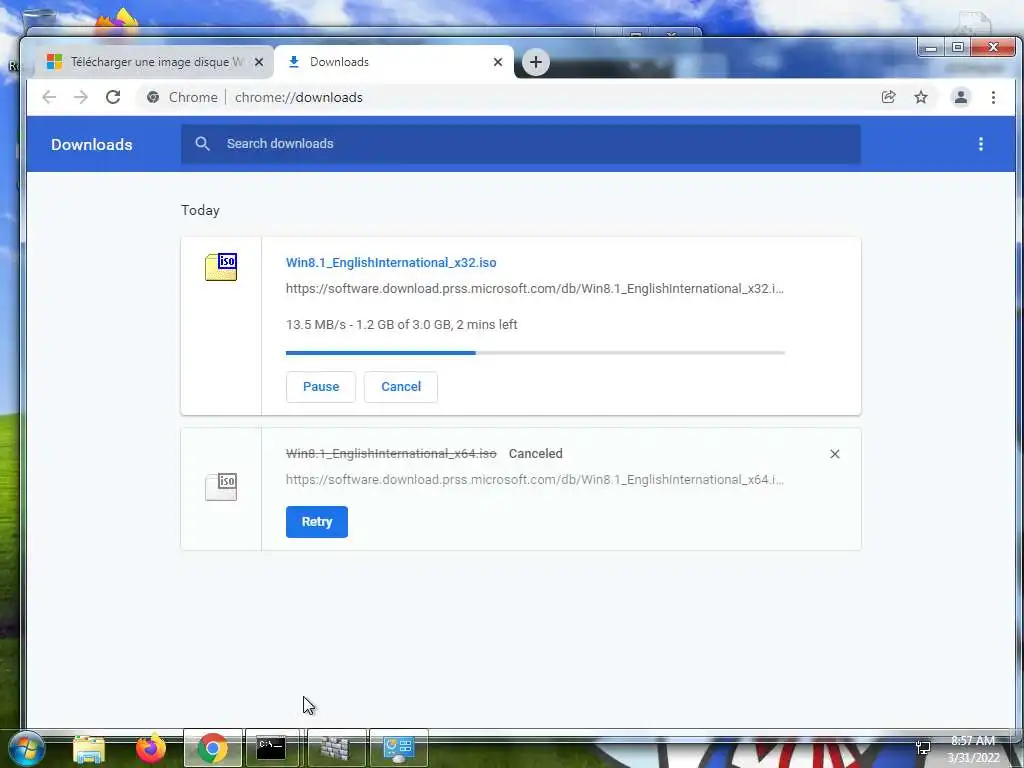Go forward using the browser forward arrow
Image resolution: width=1024 pixels, height=768 pixels.
coord(80,97)
